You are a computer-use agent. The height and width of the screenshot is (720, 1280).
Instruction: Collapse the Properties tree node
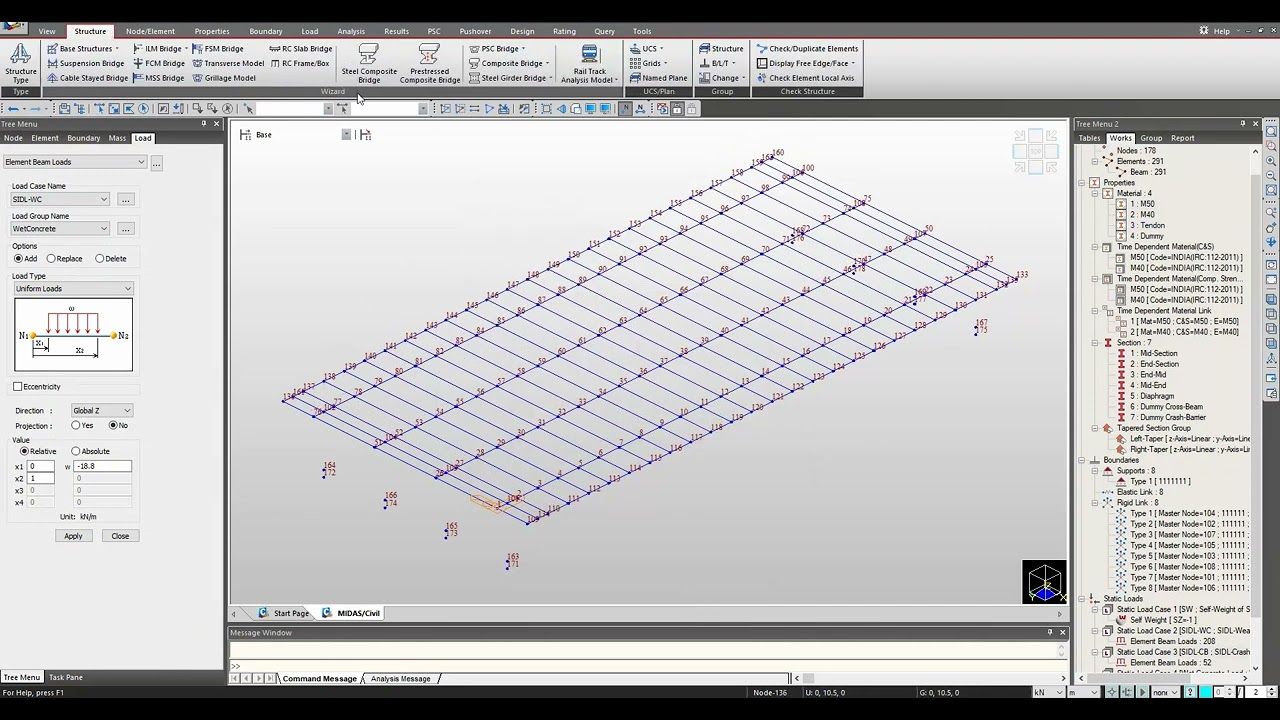point(1082,183)
